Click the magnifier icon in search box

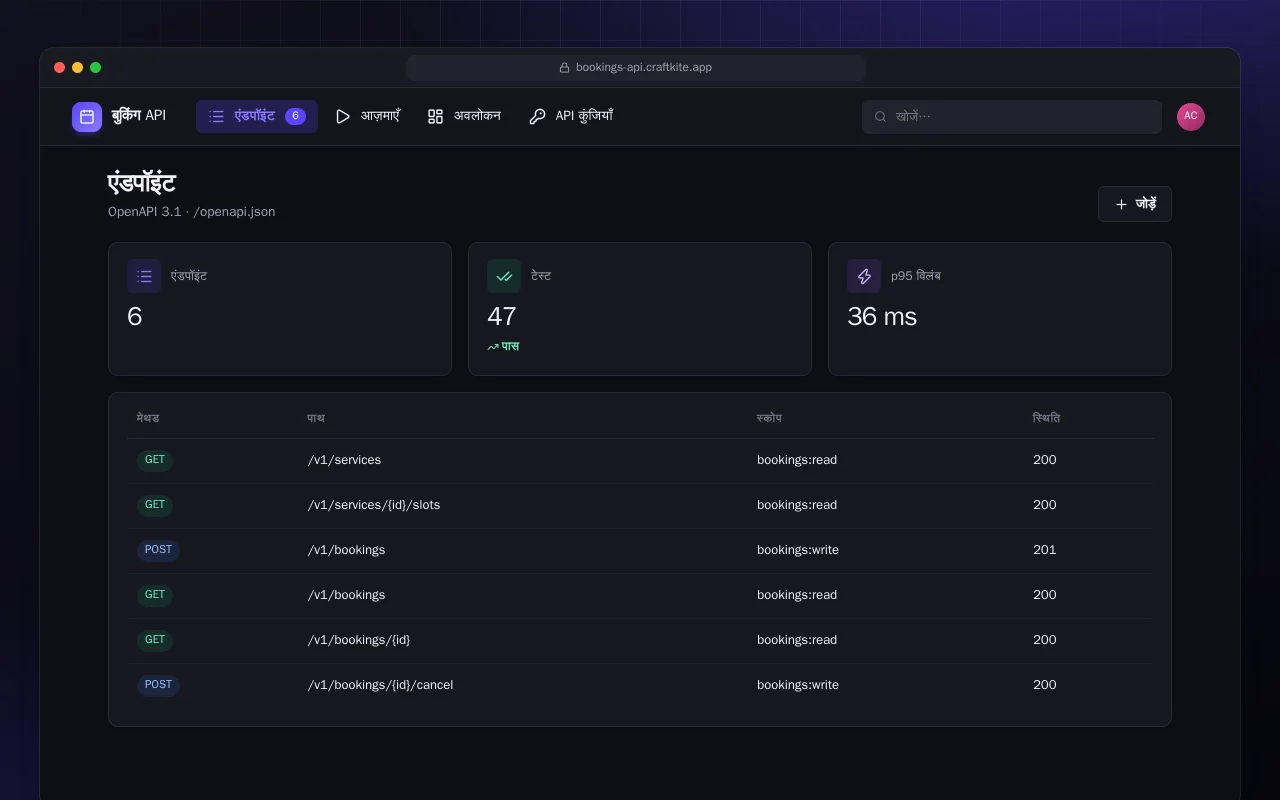coord(881,117)
